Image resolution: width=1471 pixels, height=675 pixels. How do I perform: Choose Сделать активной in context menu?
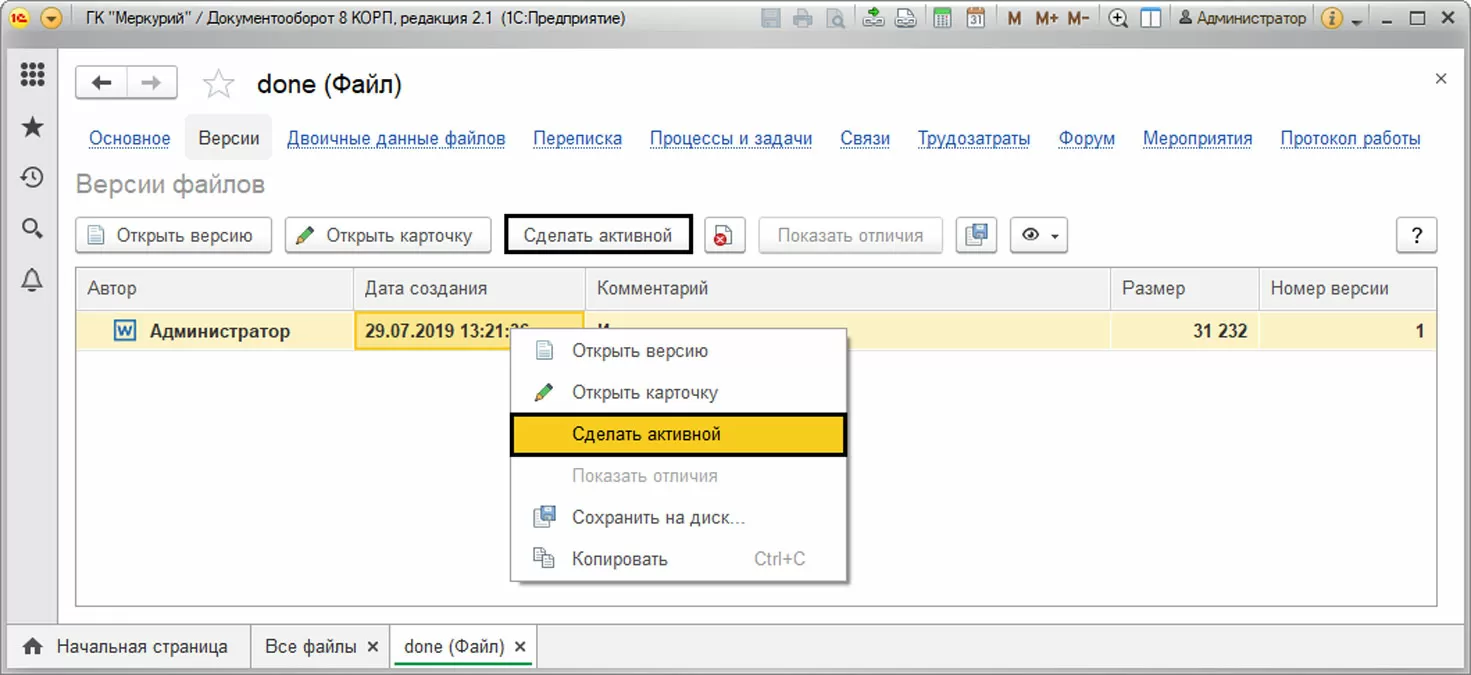pyautogui.click(x=679, y=435)
